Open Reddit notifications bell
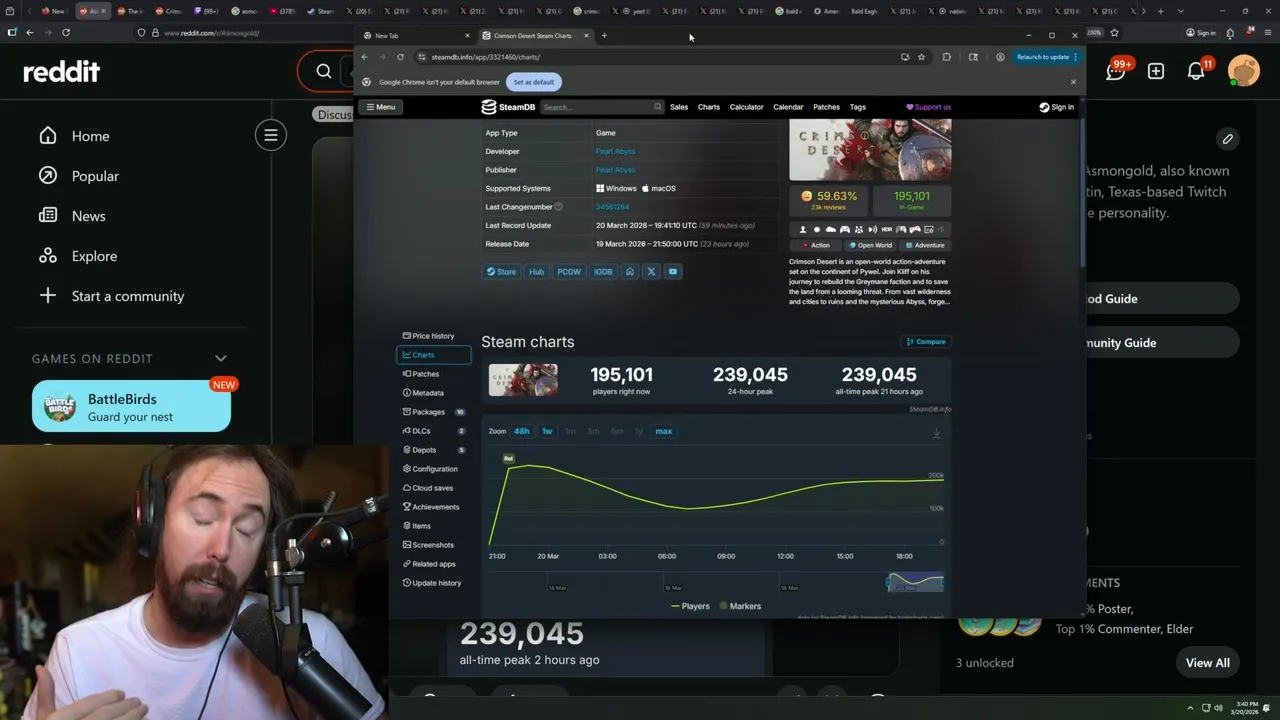1280x720 pixels. pyautogui.click(x=1196, y=71)
